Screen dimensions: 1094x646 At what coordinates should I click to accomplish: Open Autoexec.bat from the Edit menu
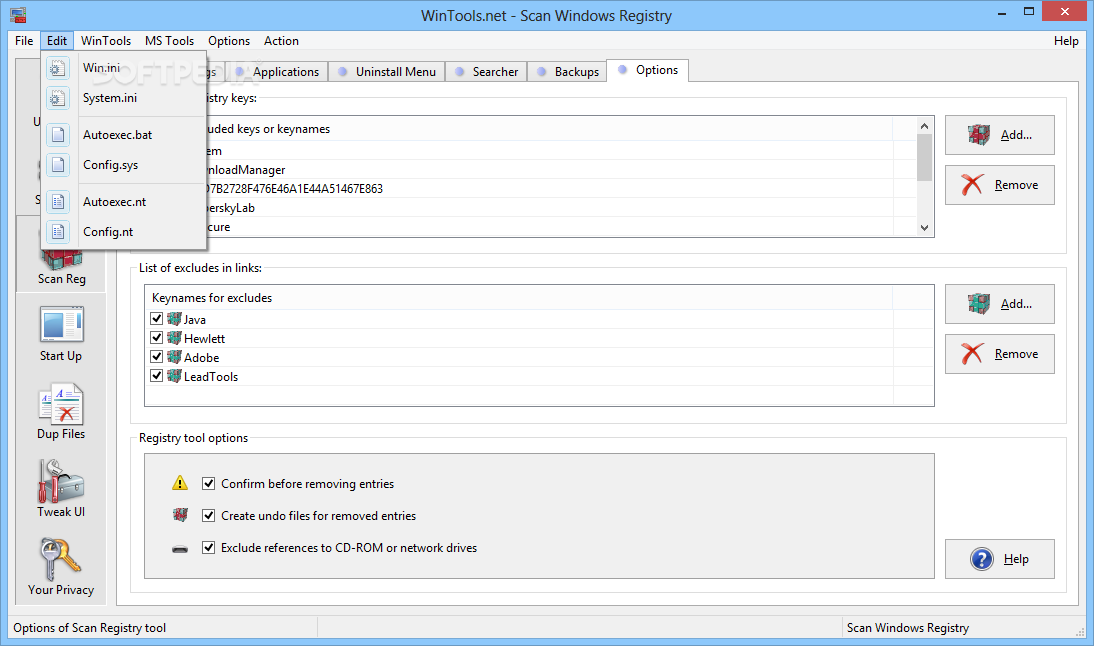(123, 135)
